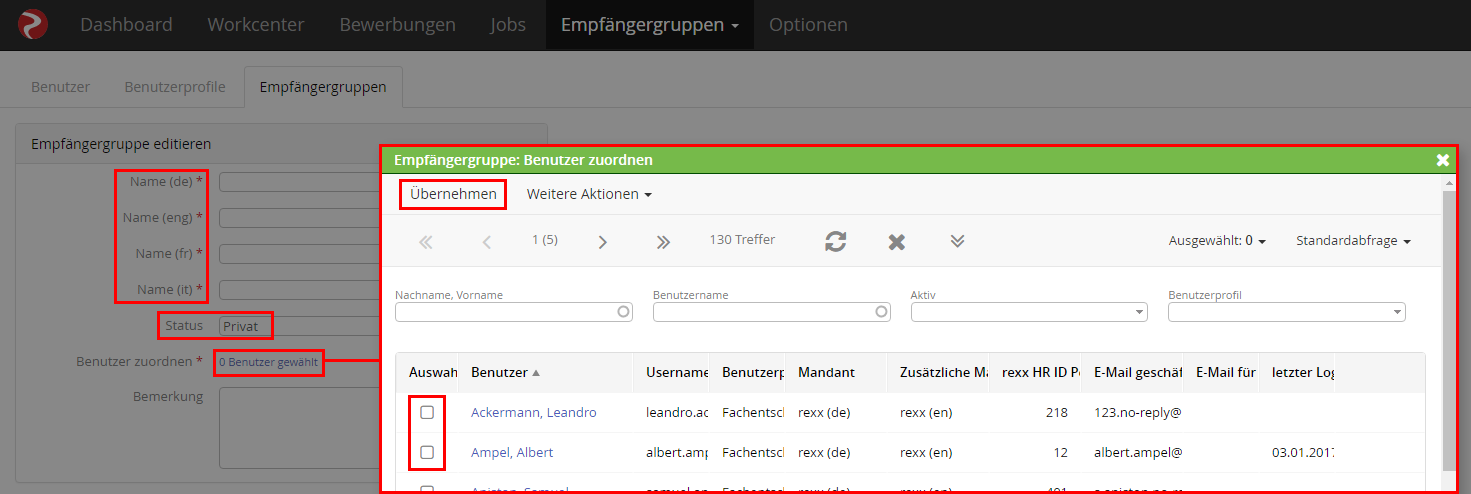The image size is (1471, 494).
Task: Click the Name (de) input field
Action: tap(300, 182)
